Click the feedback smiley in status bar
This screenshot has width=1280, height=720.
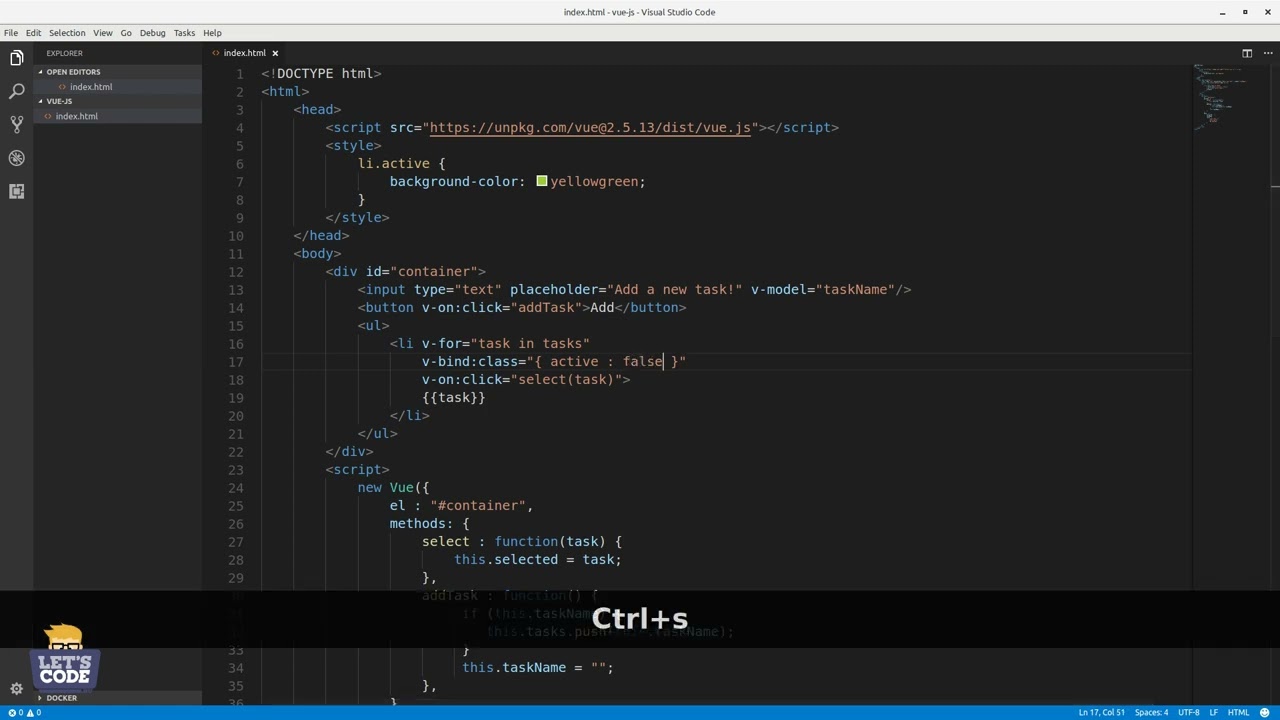(1265, 712)
